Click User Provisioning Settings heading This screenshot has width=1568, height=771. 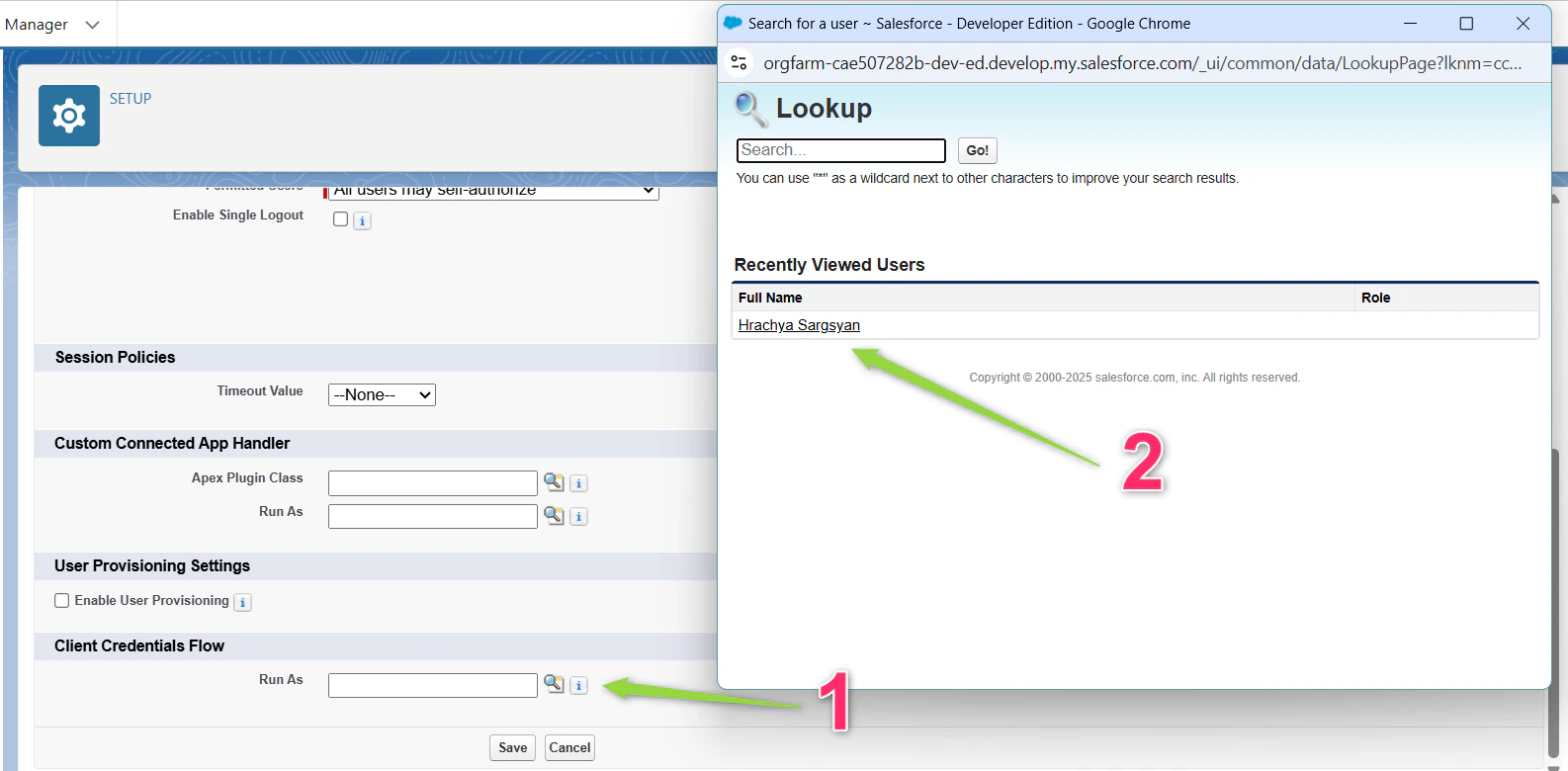[x=152, y=566]
